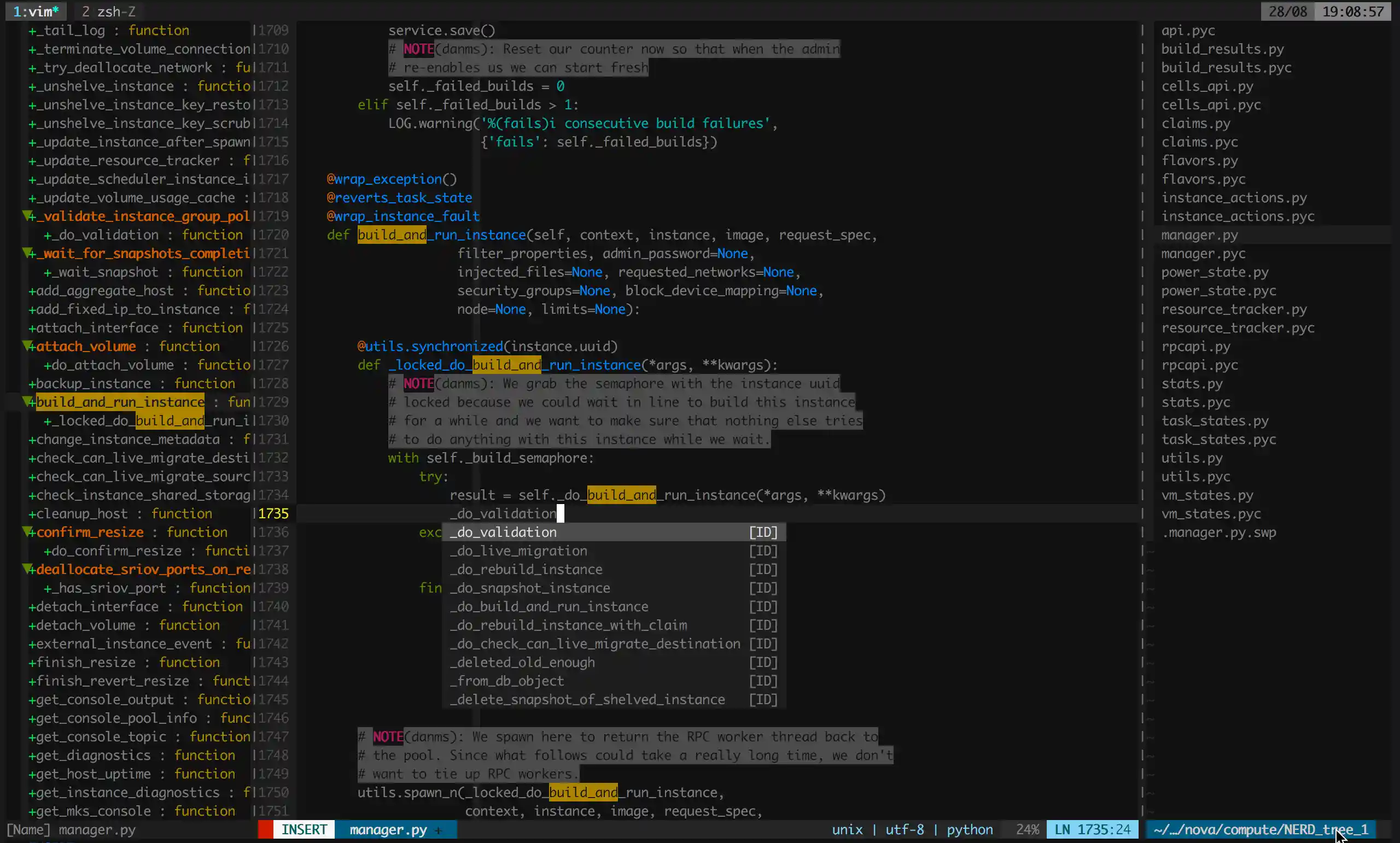Image resolution: width=1400 pixels, height=843 pixels.
Task: Click the LN 1735:24 line number indicator
Action: (x=1091, y=829)
